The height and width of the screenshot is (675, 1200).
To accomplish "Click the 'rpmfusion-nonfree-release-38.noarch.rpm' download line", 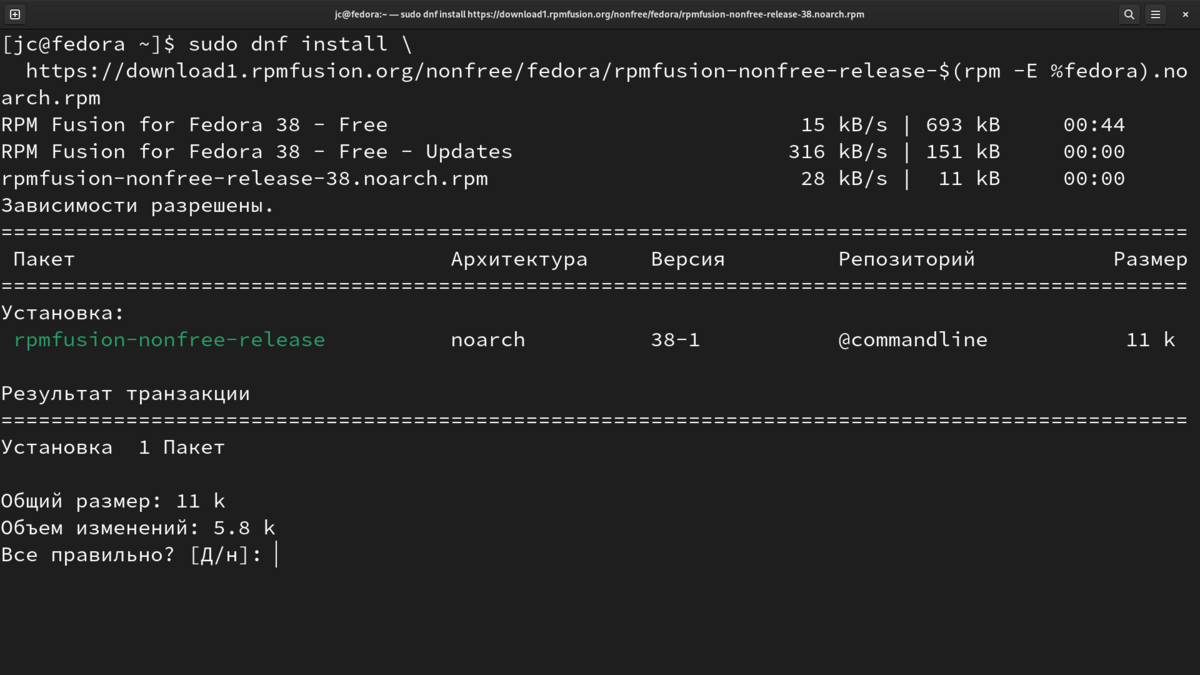I will click(245, 179).
